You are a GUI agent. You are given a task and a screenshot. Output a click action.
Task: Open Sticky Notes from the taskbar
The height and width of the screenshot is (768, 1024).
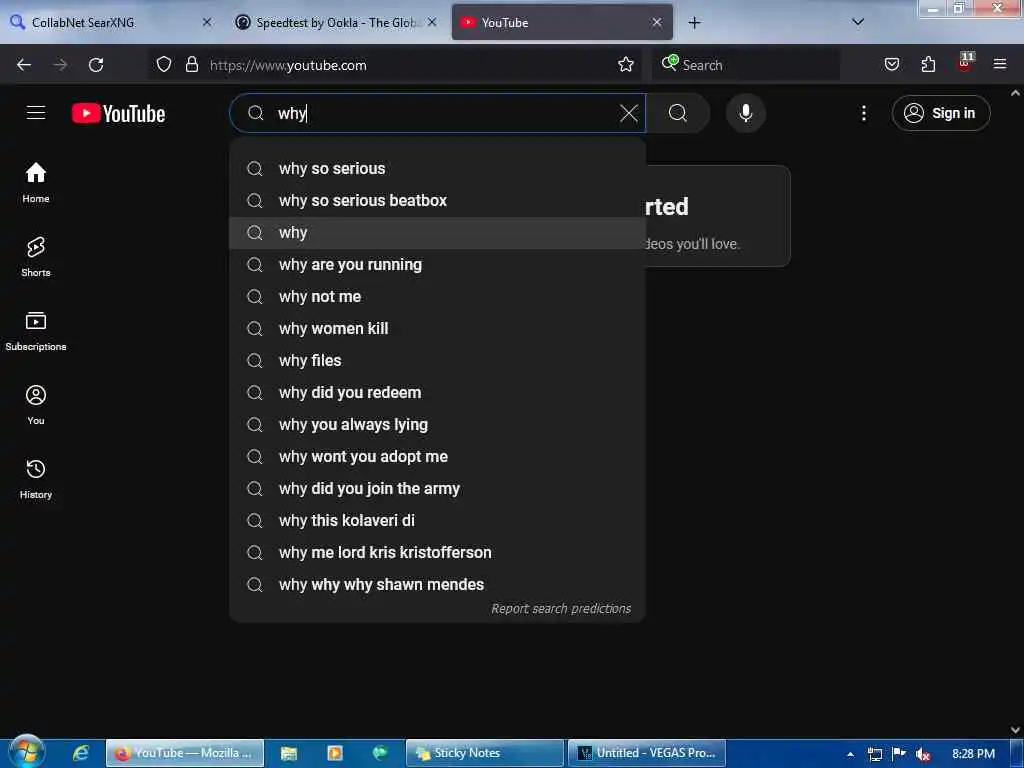coord(485,753)
